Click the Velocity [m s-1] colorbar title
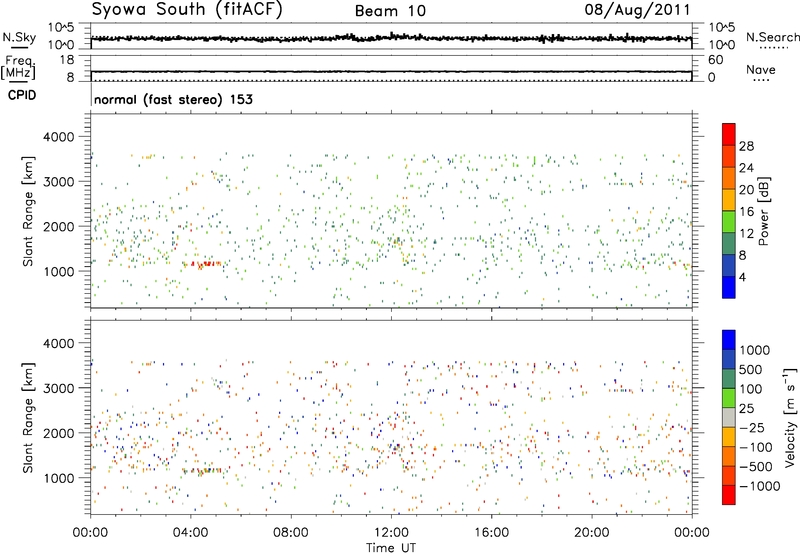Image resolution: width=800 pixels, height=554 pixels. coord(790,417)
